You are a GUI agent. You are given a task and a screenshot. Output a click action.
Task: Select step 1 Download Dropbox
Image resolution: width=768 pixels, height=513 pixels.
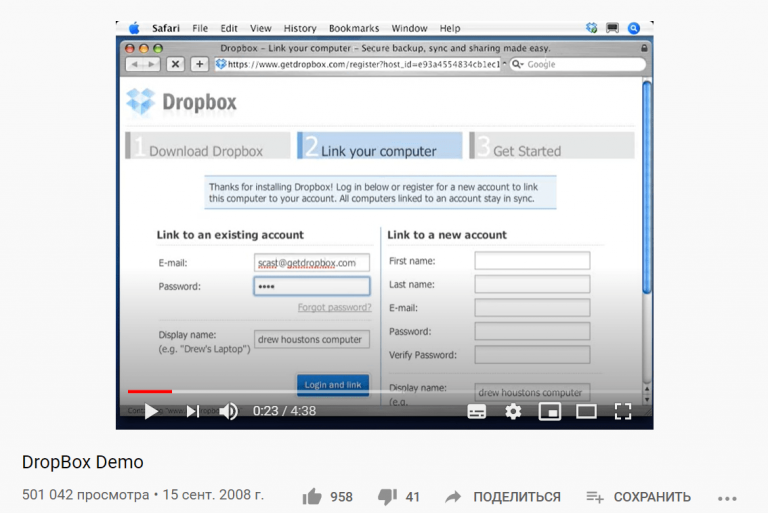coord(208,146)
